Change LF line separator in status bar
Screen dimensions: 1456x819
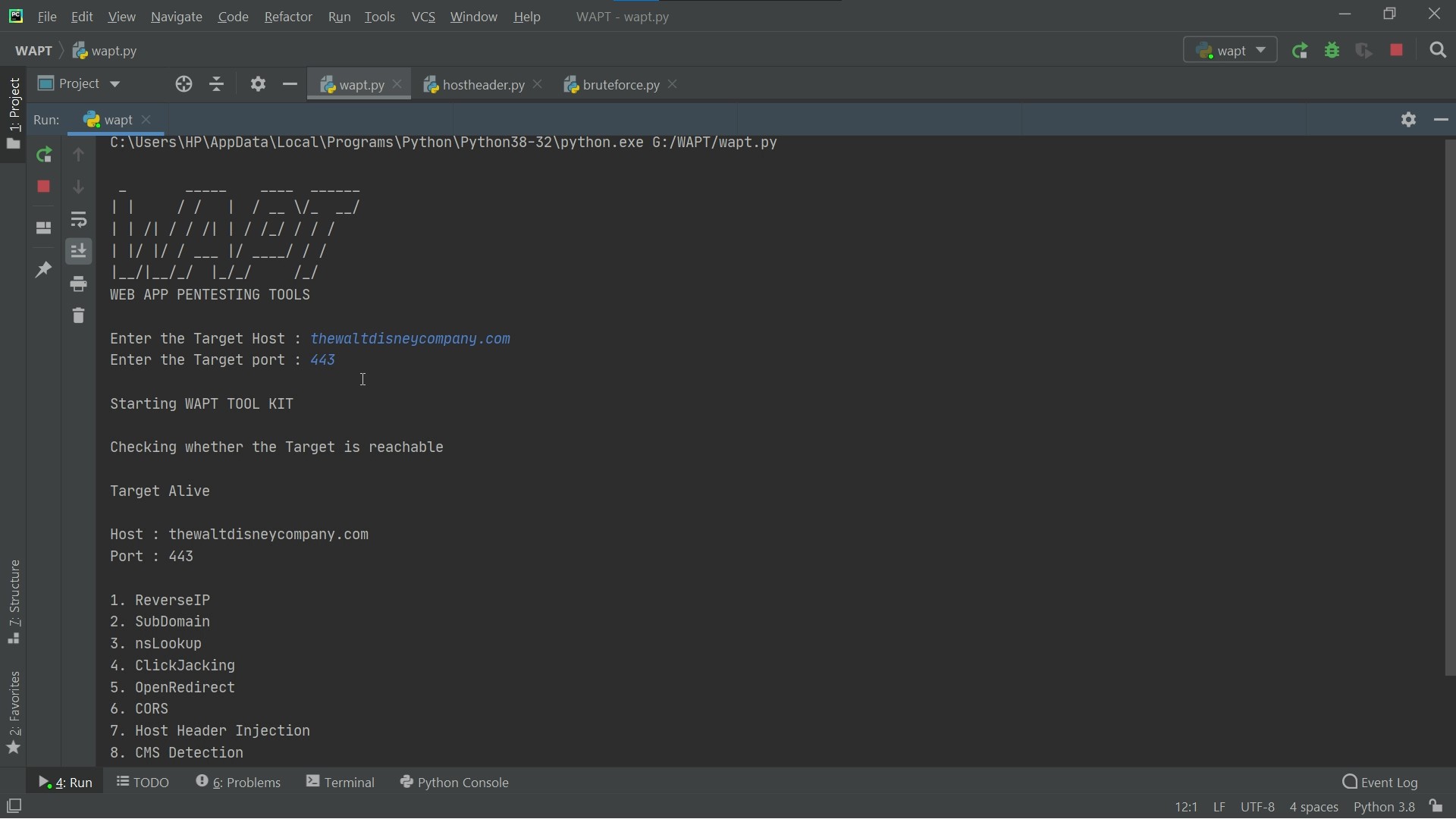click(1219, 808)
